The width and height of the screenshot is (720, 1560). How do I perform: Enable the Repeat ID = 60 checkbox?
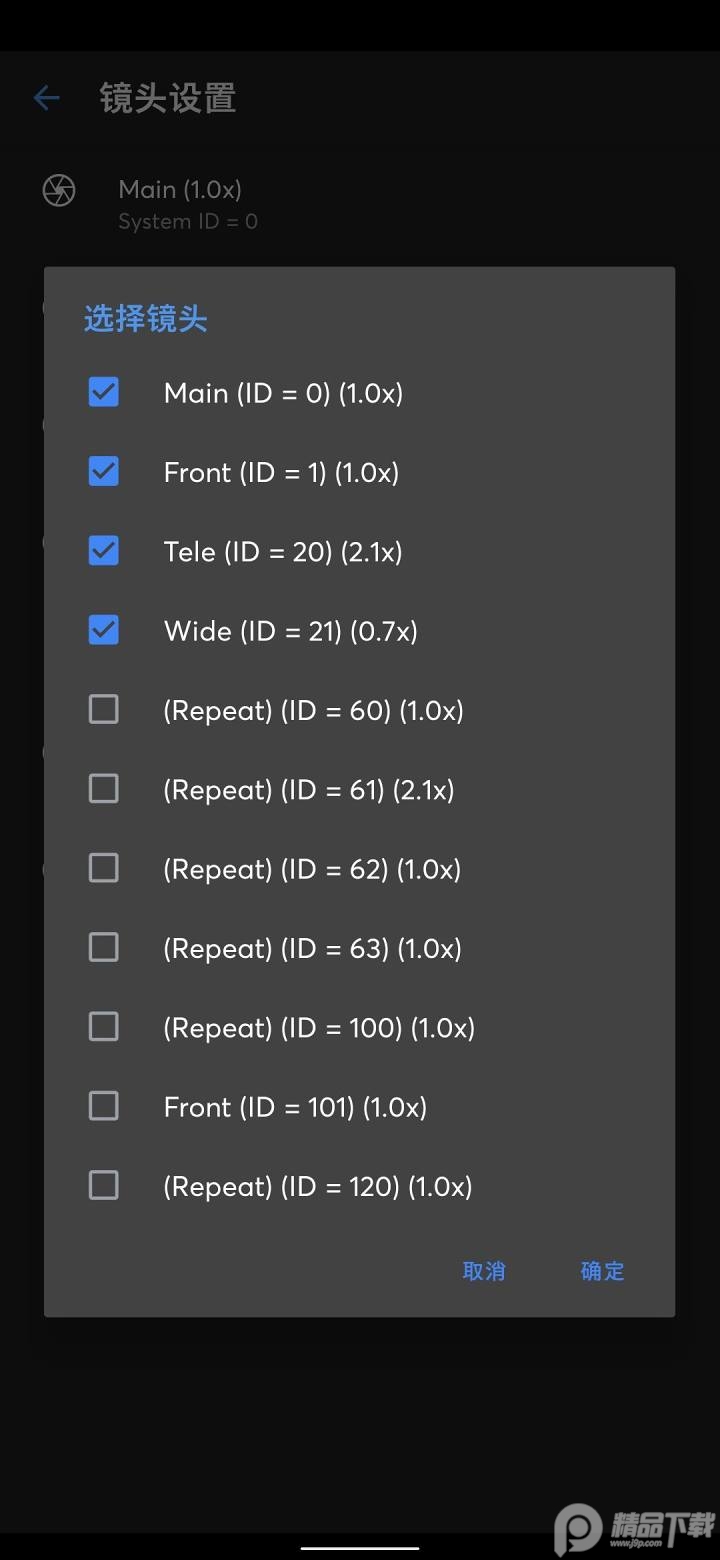click(x=104, y=710)
